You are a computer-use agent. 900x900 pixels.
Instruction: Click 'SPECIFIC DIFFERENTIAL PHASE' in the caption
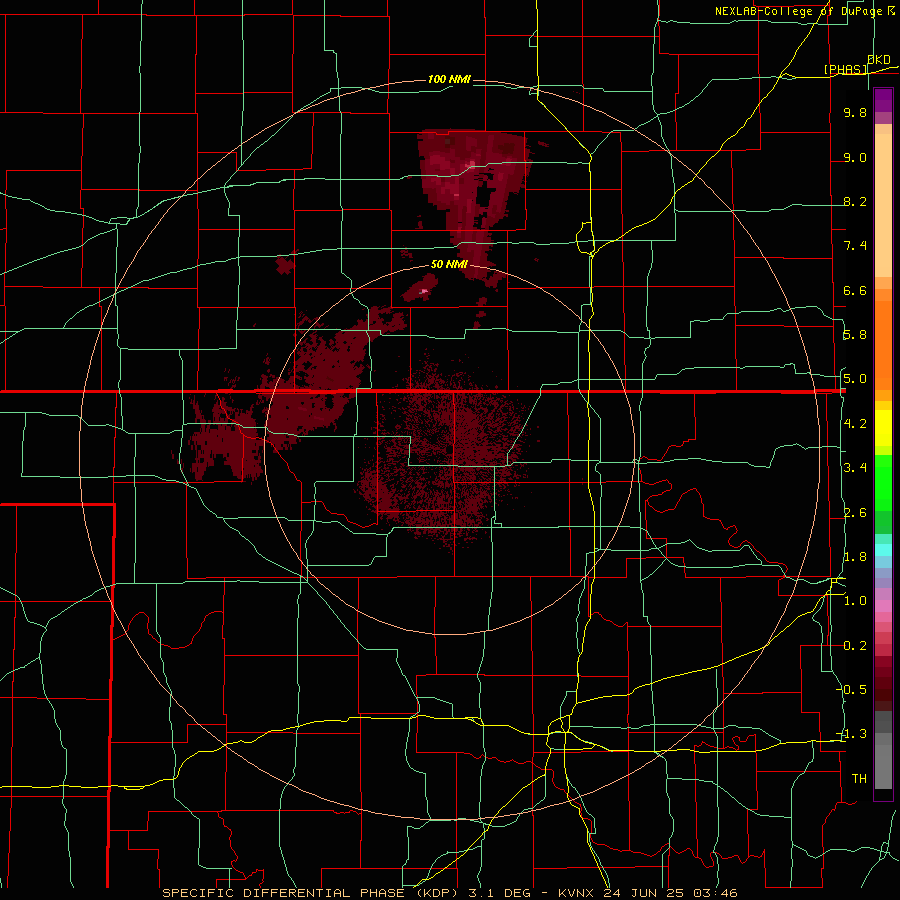pos(283,893)
